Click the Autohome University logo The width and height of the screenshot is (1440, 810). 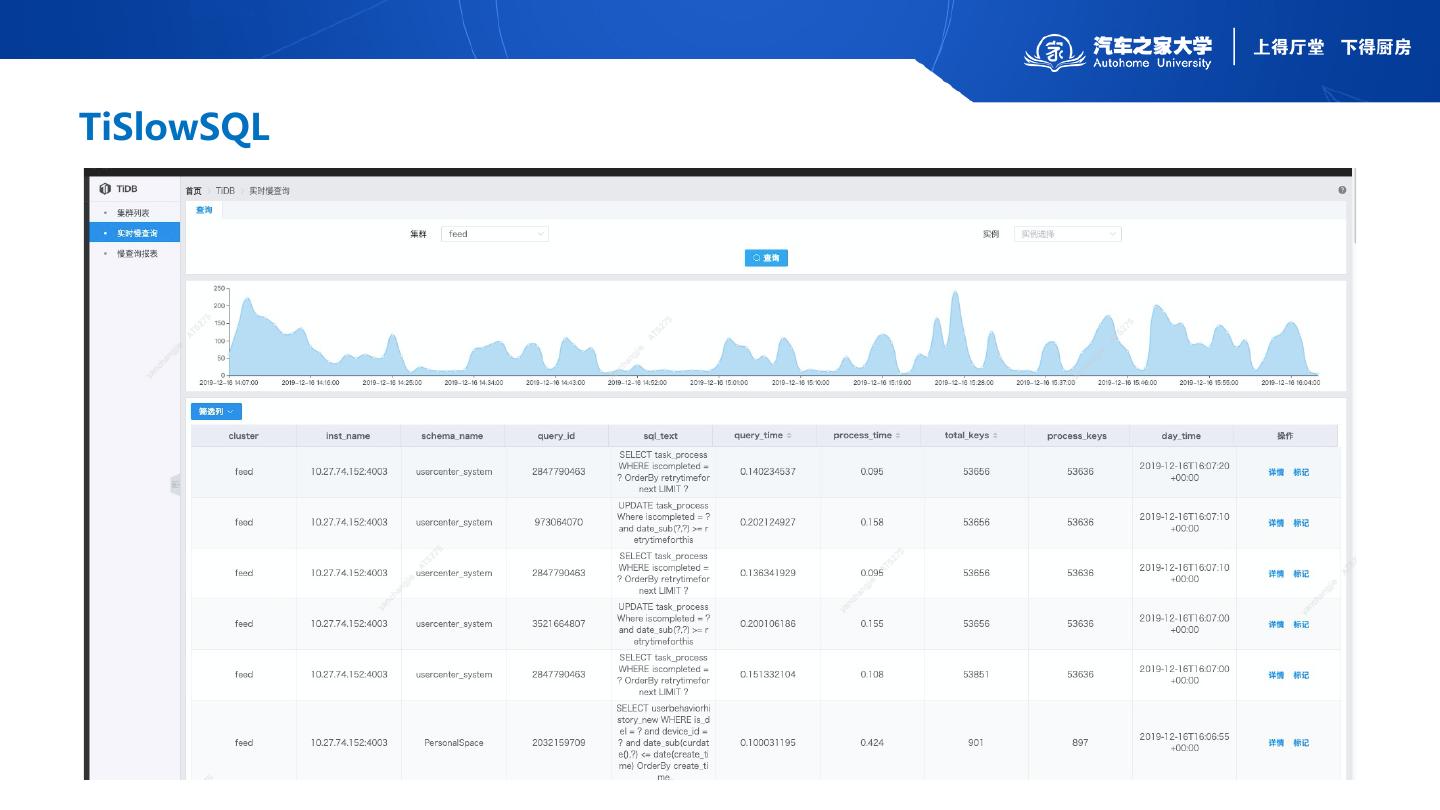pyautogui.click(x=1118, y=52)
